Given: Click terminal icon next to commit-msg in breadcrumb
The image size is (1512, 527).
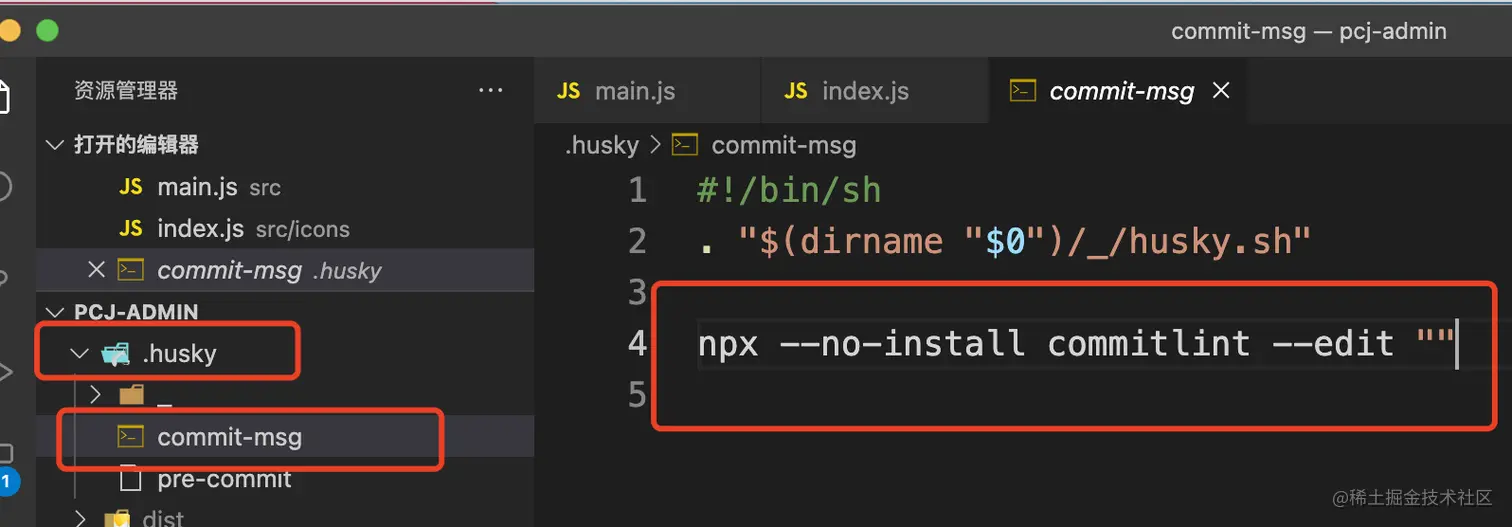Looking at the screenshot, I should tap(685, 146).
